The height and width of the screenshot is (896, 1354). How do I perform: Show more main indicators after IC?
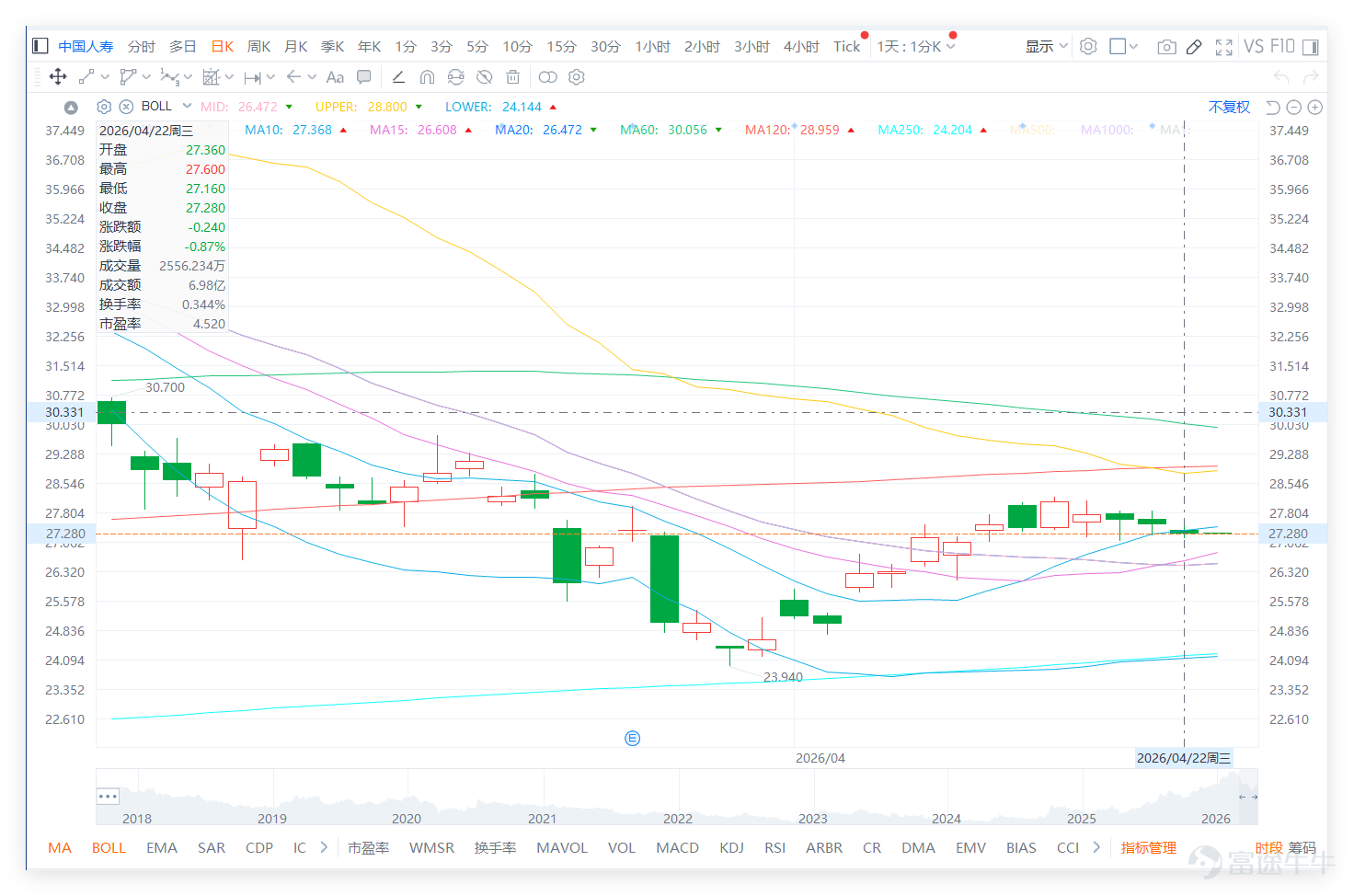coord(324,847)
